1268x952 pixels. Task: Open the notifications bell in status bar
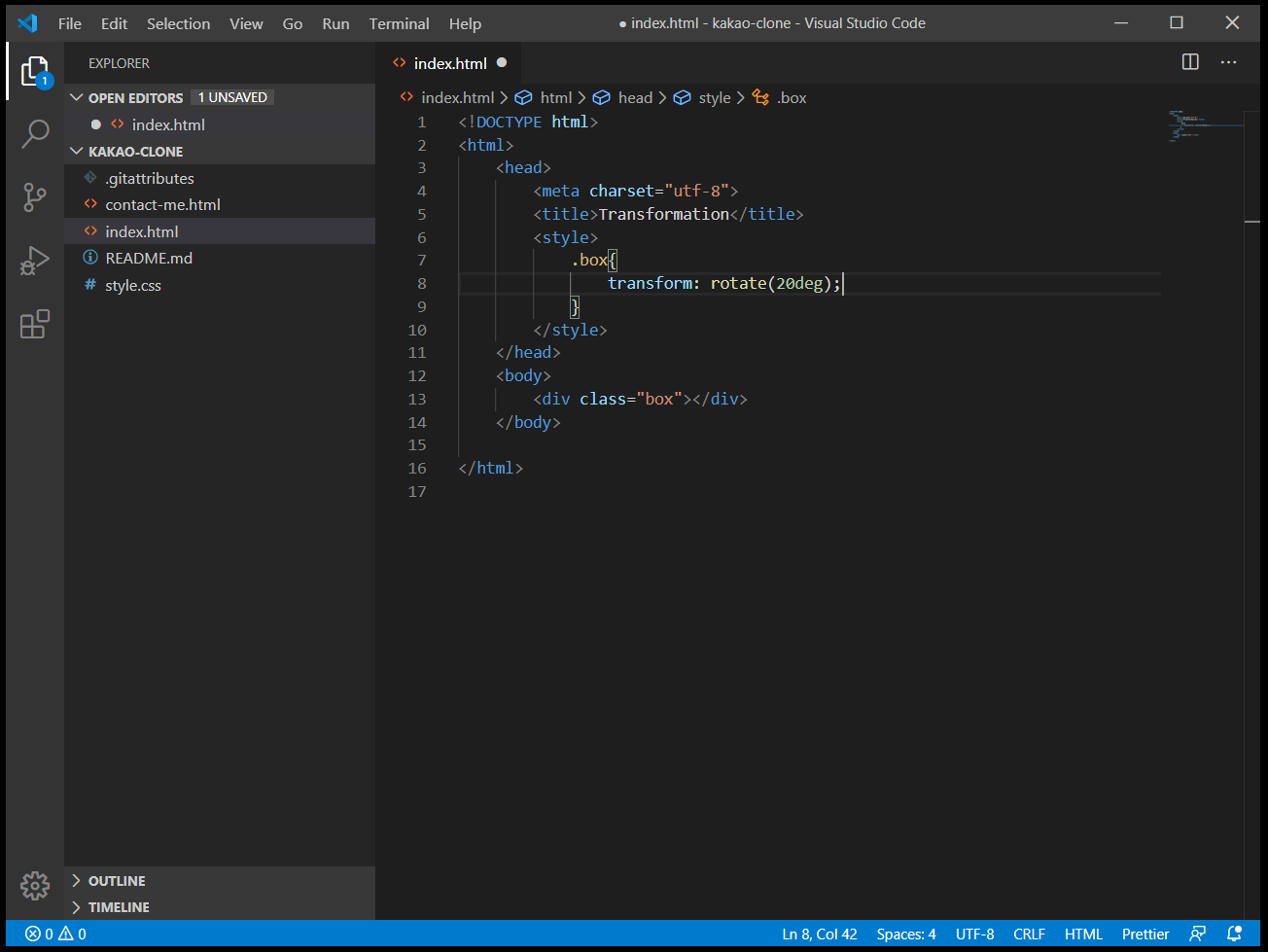click(1234, 934)
